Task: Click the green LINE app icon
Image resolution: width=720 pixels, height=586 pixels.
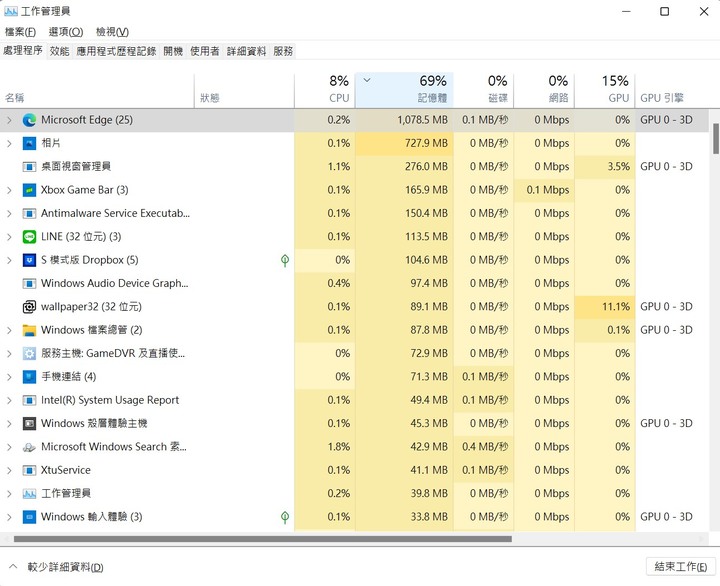Action: tap(29, 237)
